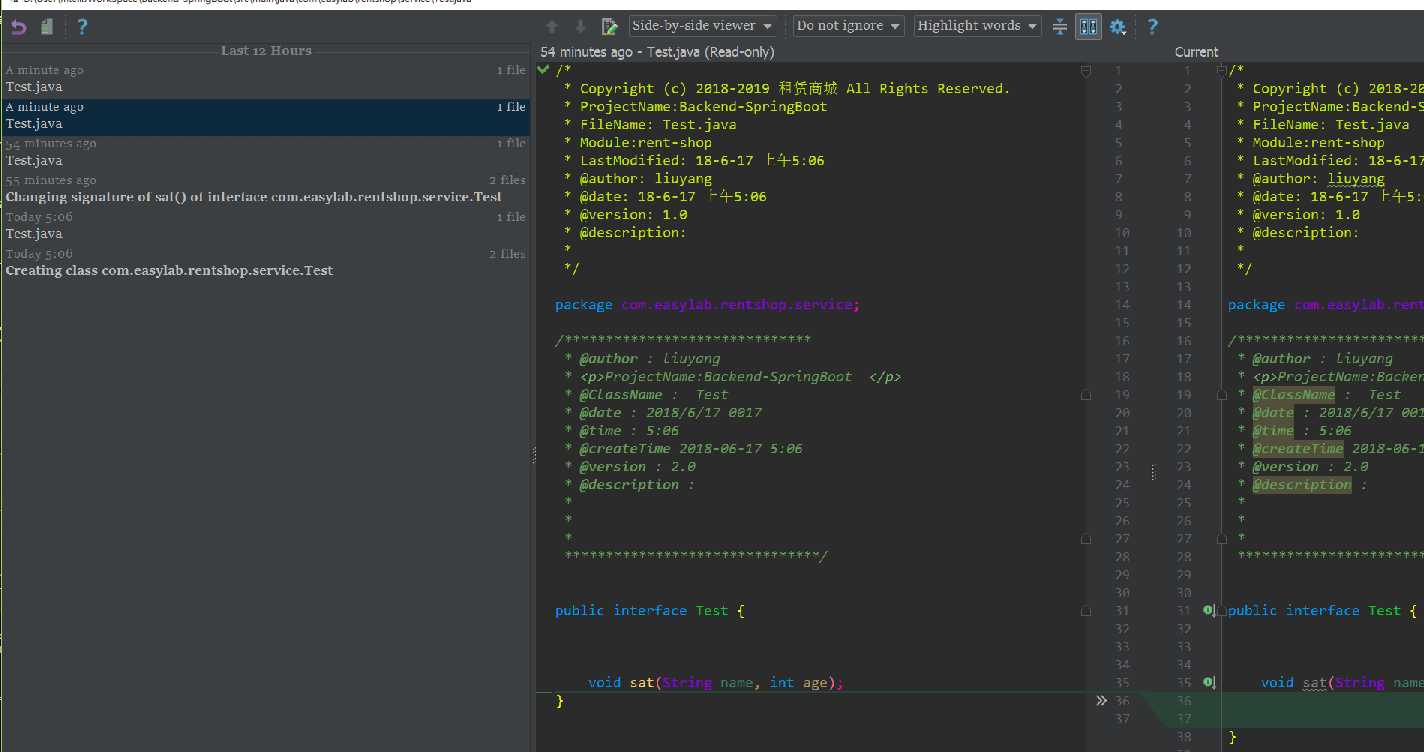
Task: Click '@description' highlighted tag in Current Javadoc
Action: tap(1301, 485)
